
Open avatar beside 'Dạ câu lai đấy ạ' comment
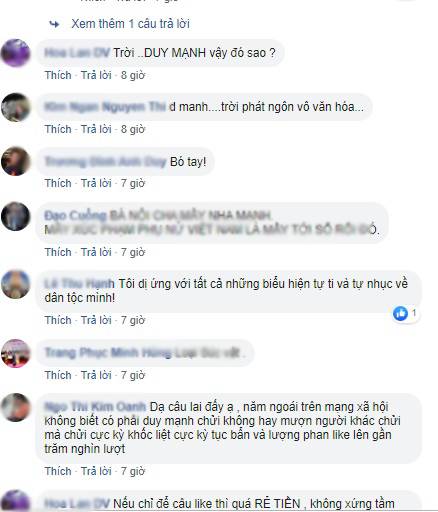click(15, 407)
